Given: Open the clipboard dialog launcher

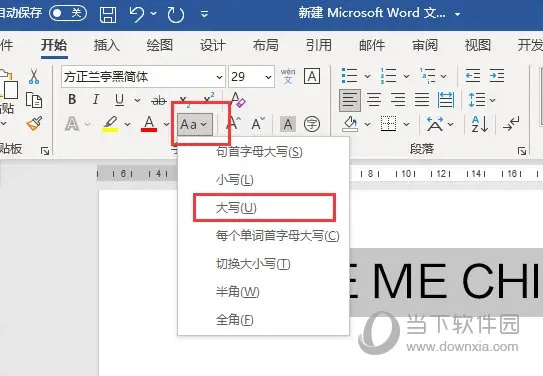Looking at the screenshot, I should [45, 151].
